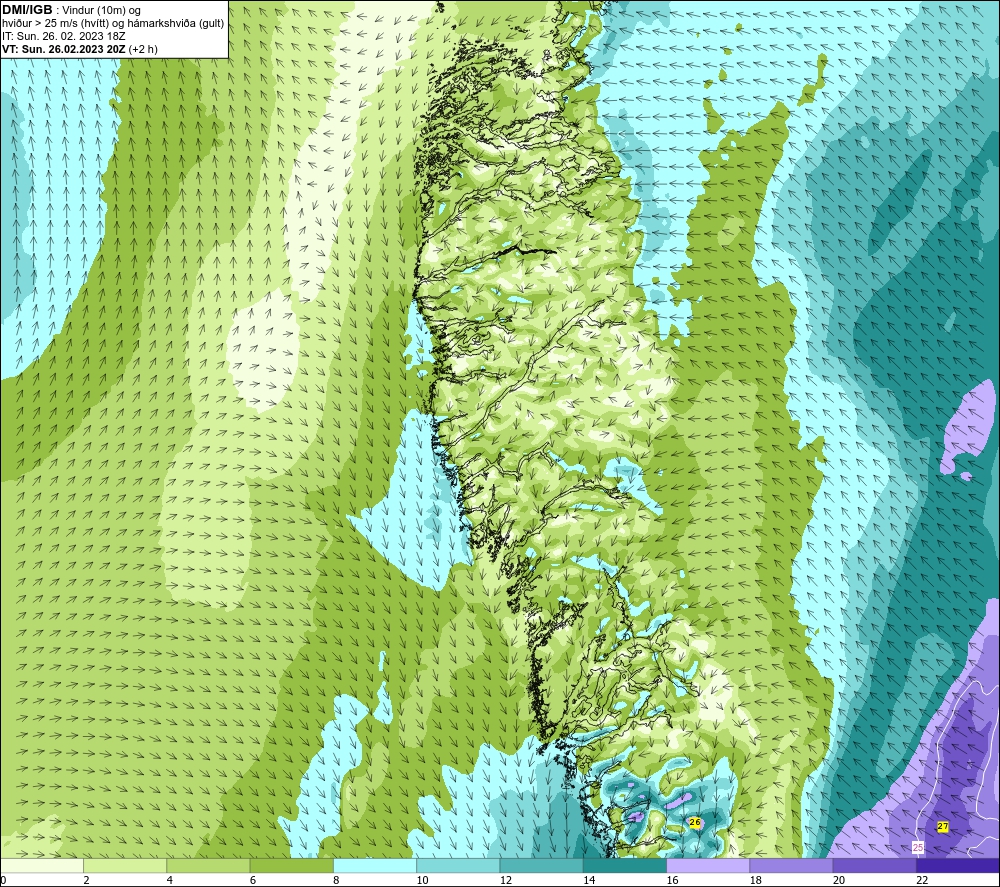Screen dimensions: 1000x887
Task: Click the scale tick number 10
Action: (422, 880)
